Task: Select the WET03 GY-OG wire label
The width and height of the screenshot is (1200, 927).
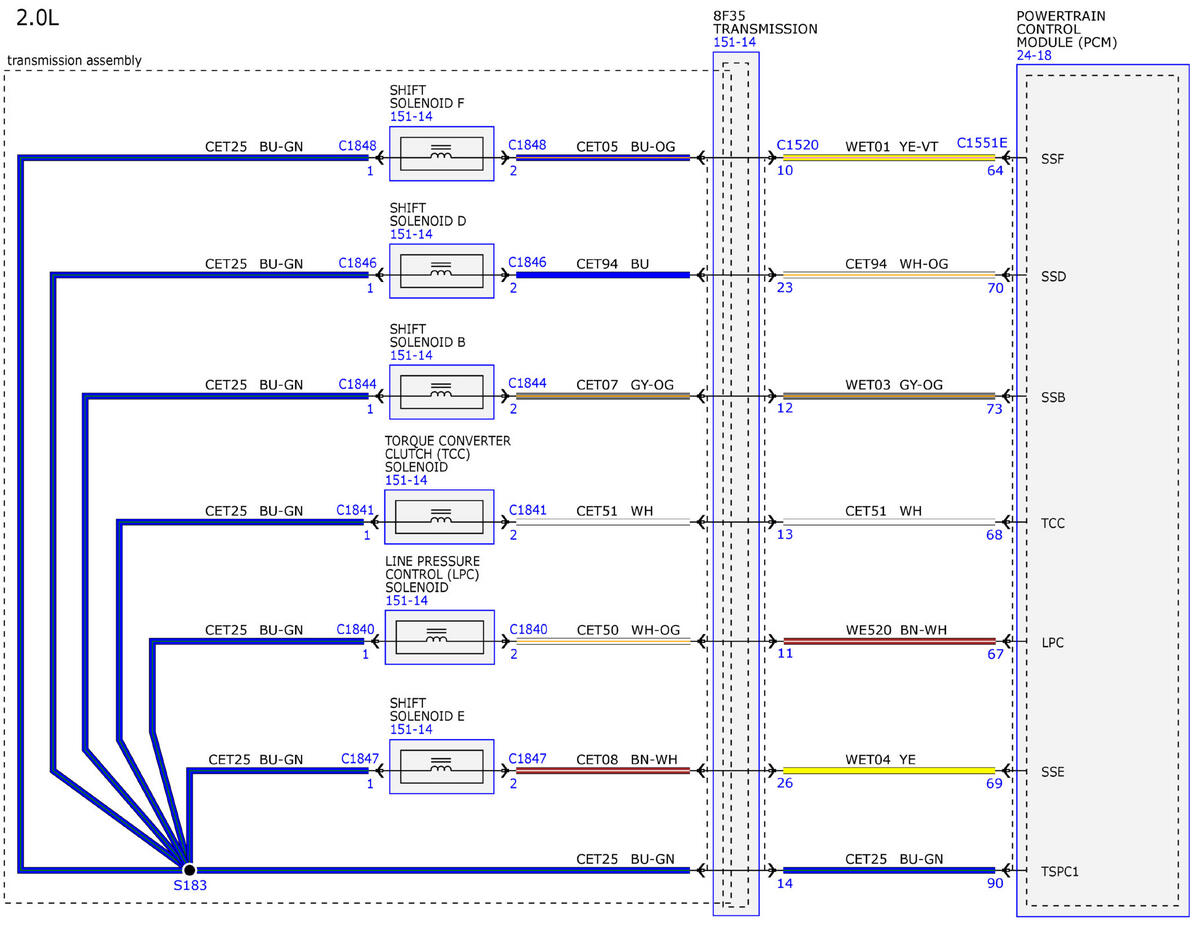Action: point(894,385)
